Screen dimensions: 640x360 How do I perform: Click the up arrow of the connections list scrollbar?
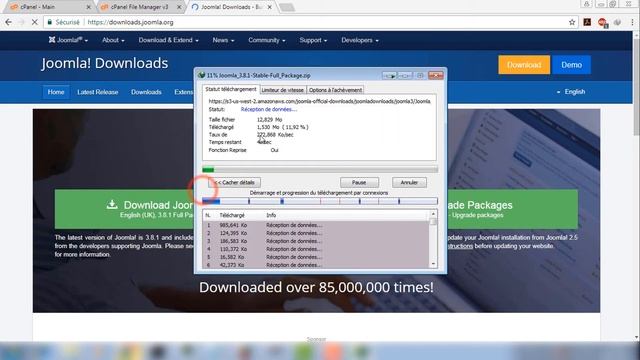click(433, 214)
